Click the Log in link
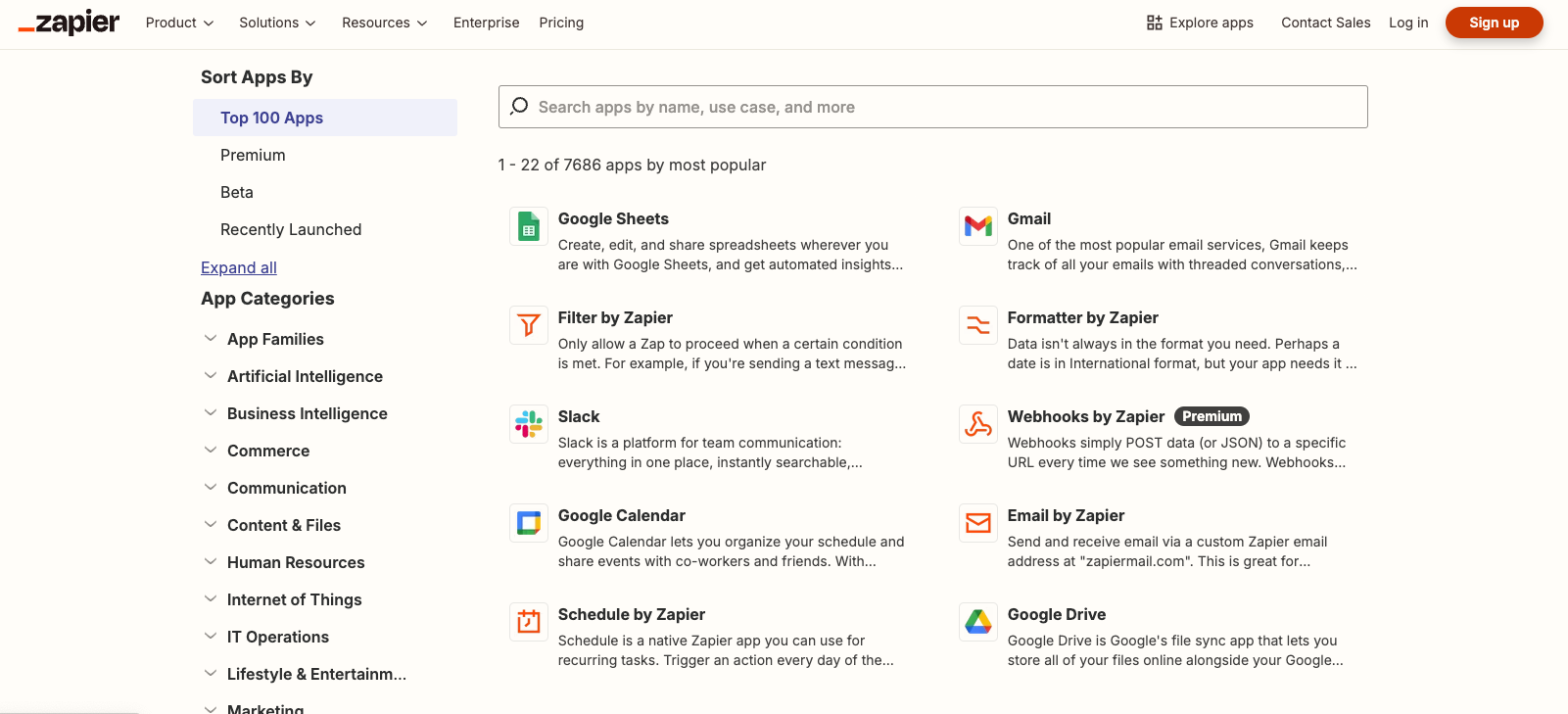Image resolution: width=1568 pixels, height=714 pixels. point(1408,23)
